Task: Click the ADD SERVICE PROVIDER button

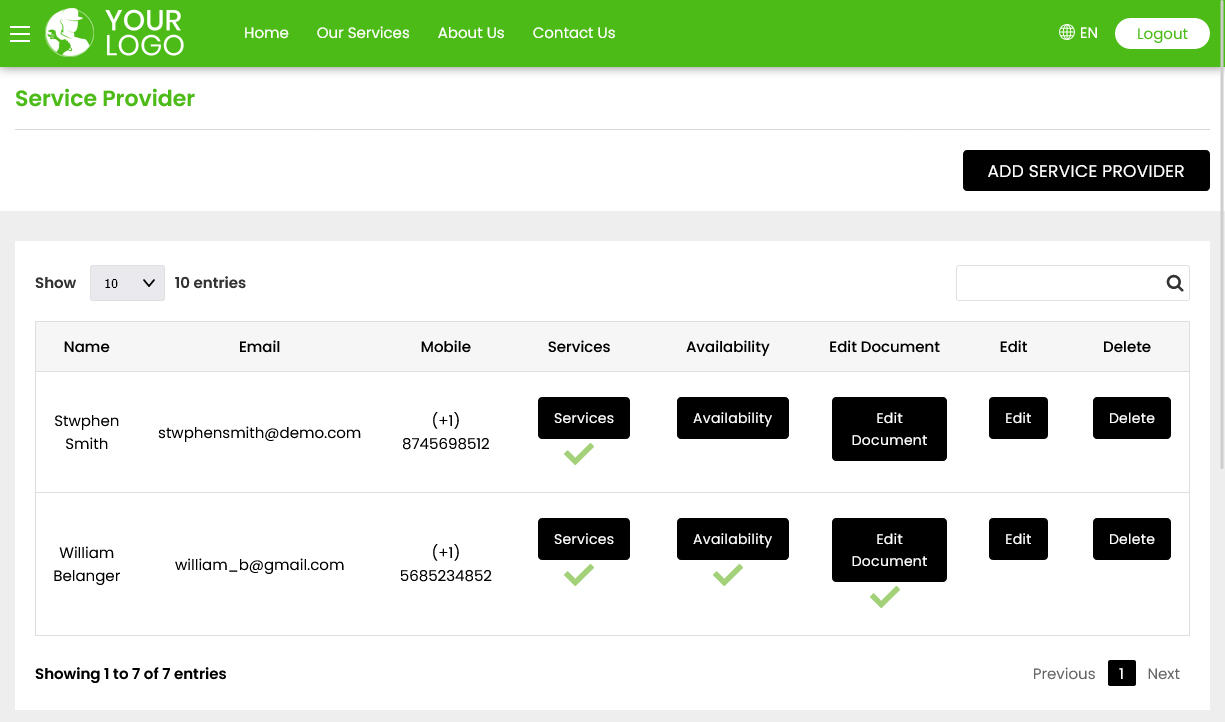Action: pos(1086,170)
